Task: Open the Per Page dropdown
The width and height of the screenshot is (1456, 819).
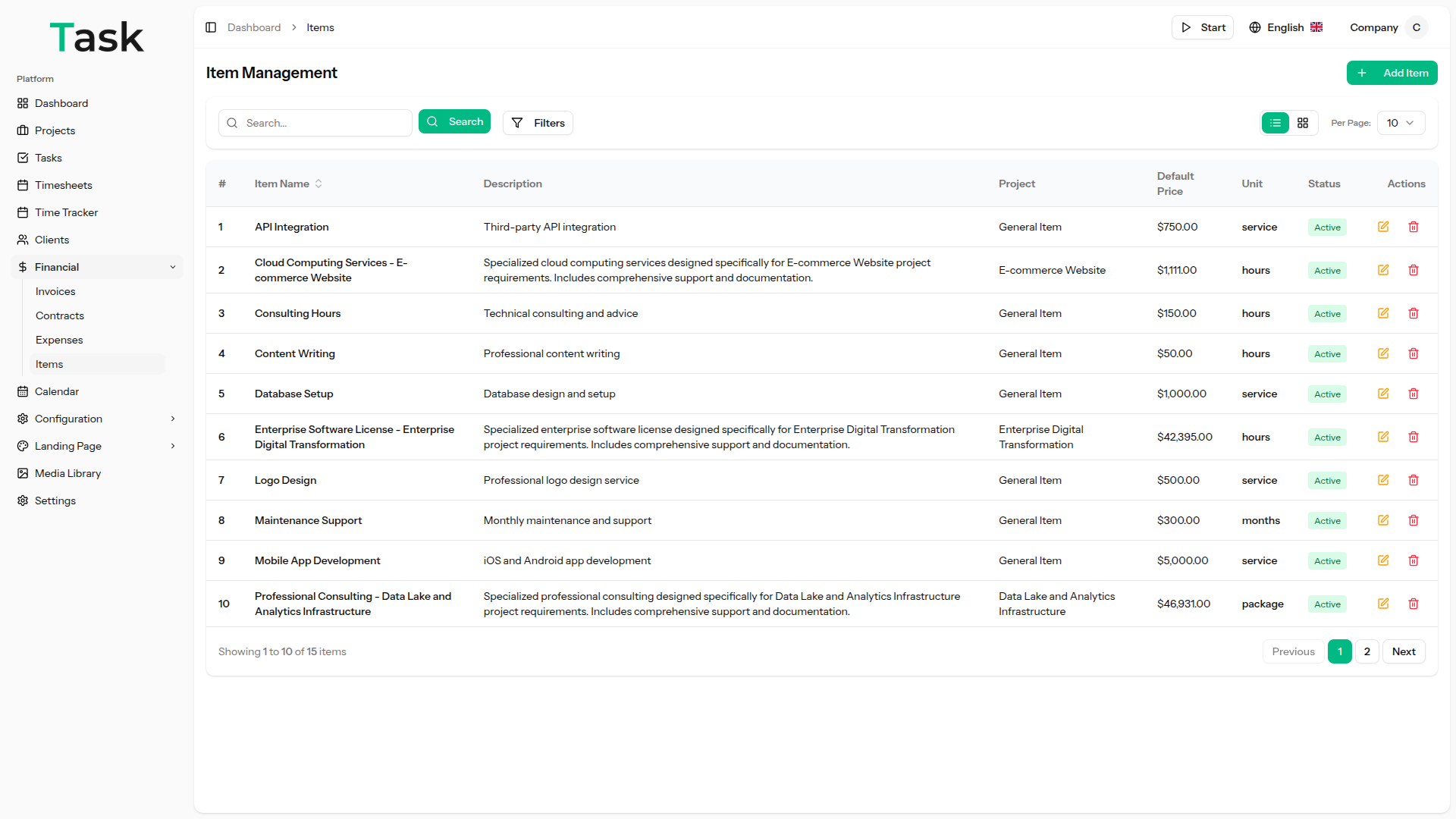Action: [x=1400, y=123]
